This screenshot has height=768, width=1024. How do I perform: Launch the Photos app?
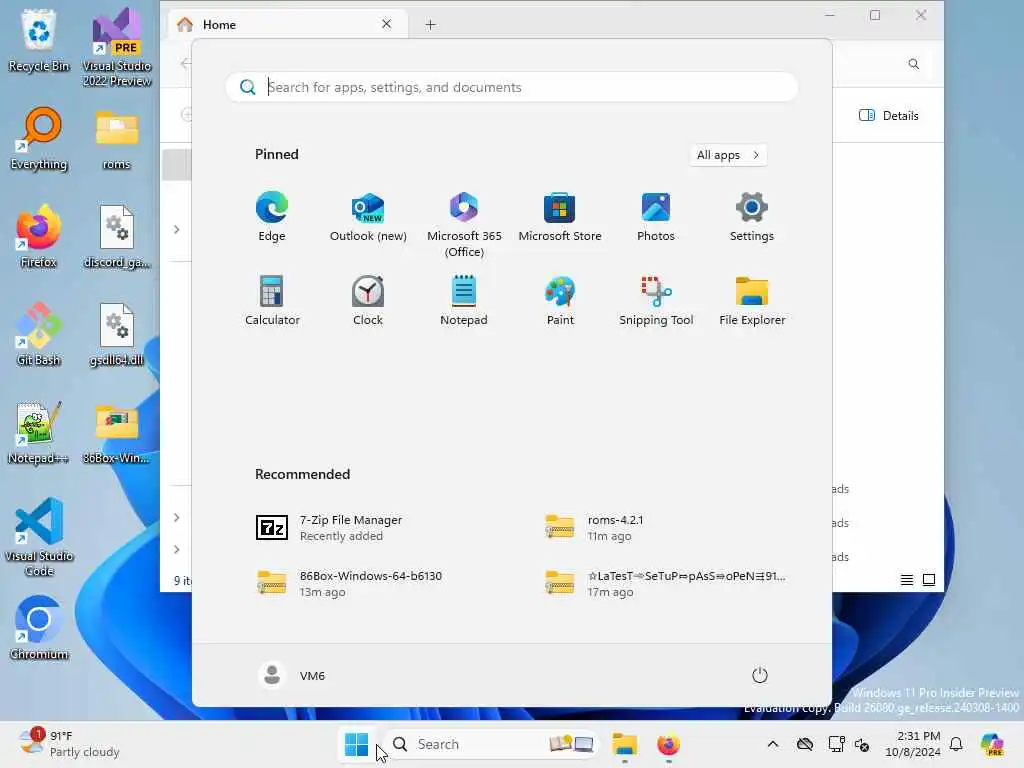coord(656,217)
